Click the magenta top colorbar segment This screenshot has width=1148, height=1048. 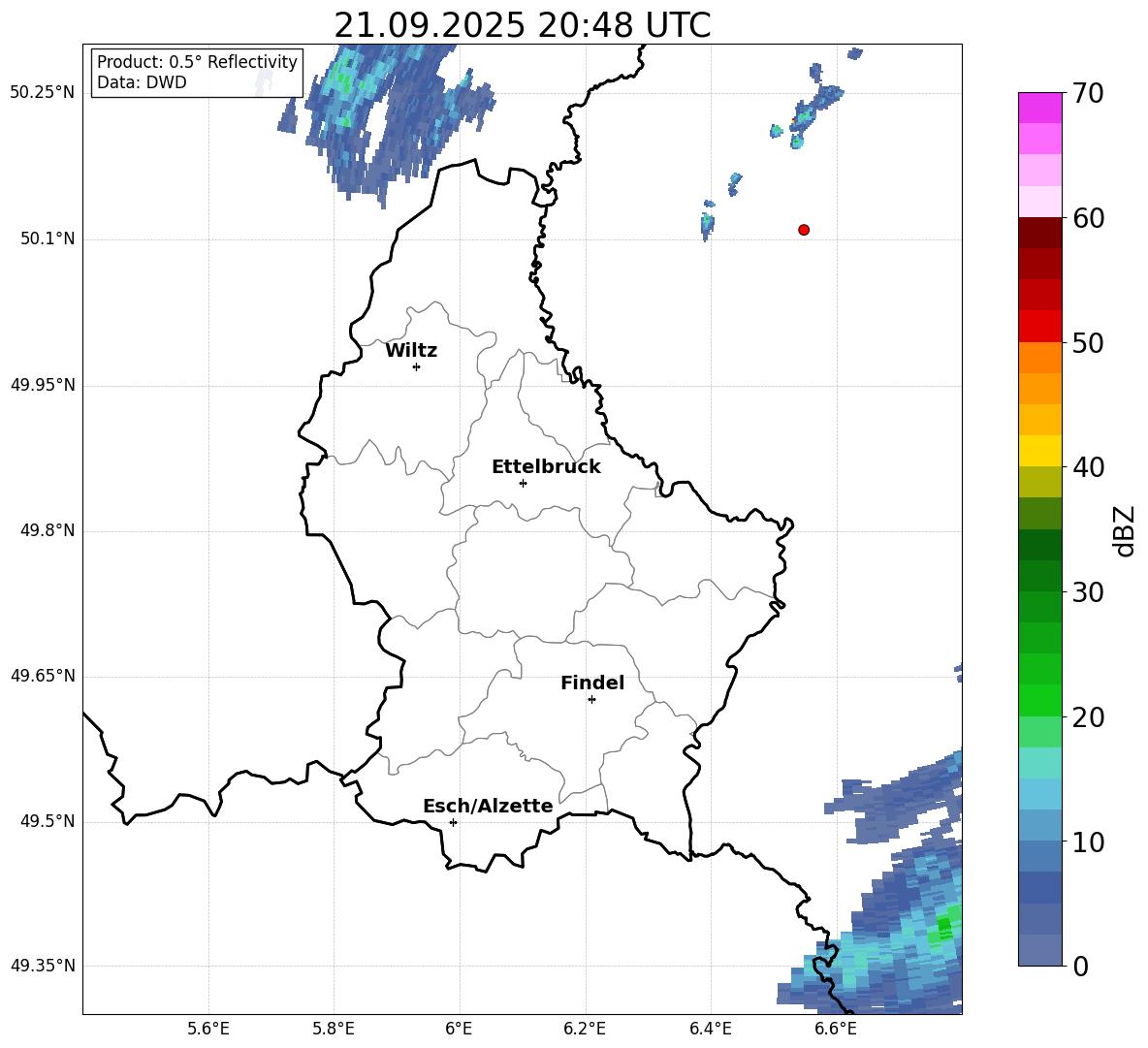[x=1039, y=108]
